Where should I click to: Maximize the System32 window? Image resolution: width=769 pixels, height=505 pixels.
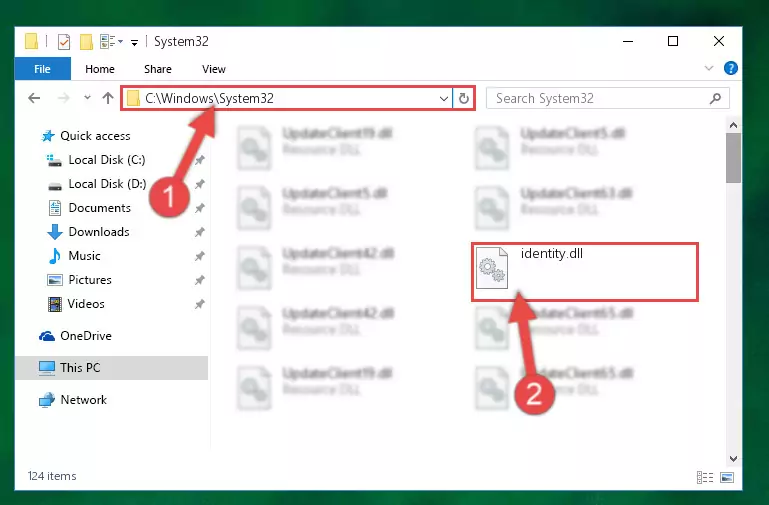tap(673, 42)
